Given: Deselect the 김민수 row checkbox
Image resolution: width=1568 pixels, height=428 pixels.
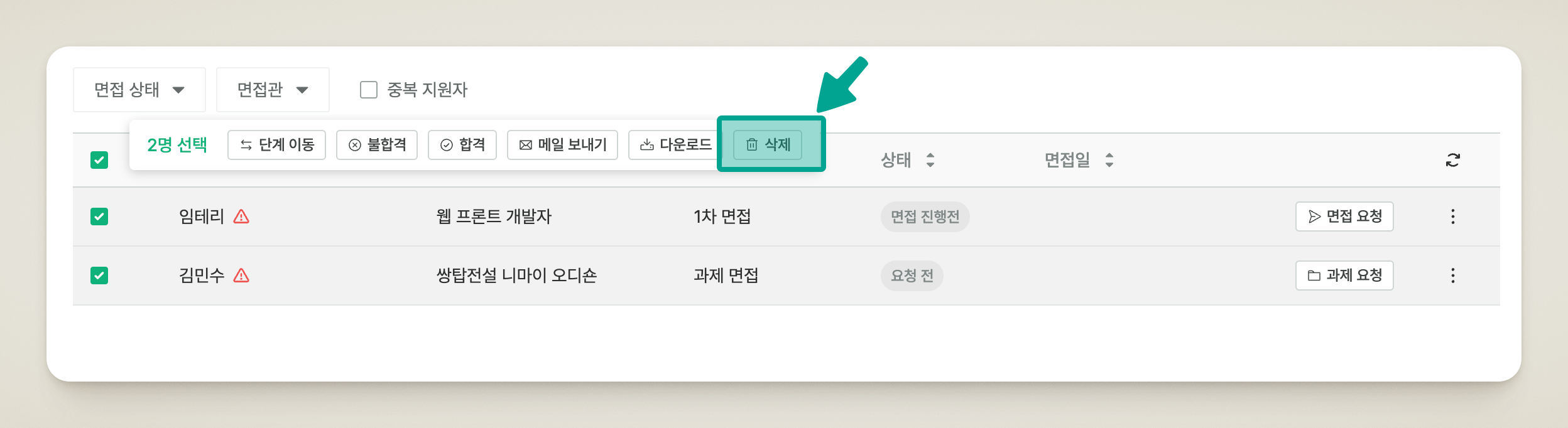Looking at the screenshot, I should coord(99,276).
